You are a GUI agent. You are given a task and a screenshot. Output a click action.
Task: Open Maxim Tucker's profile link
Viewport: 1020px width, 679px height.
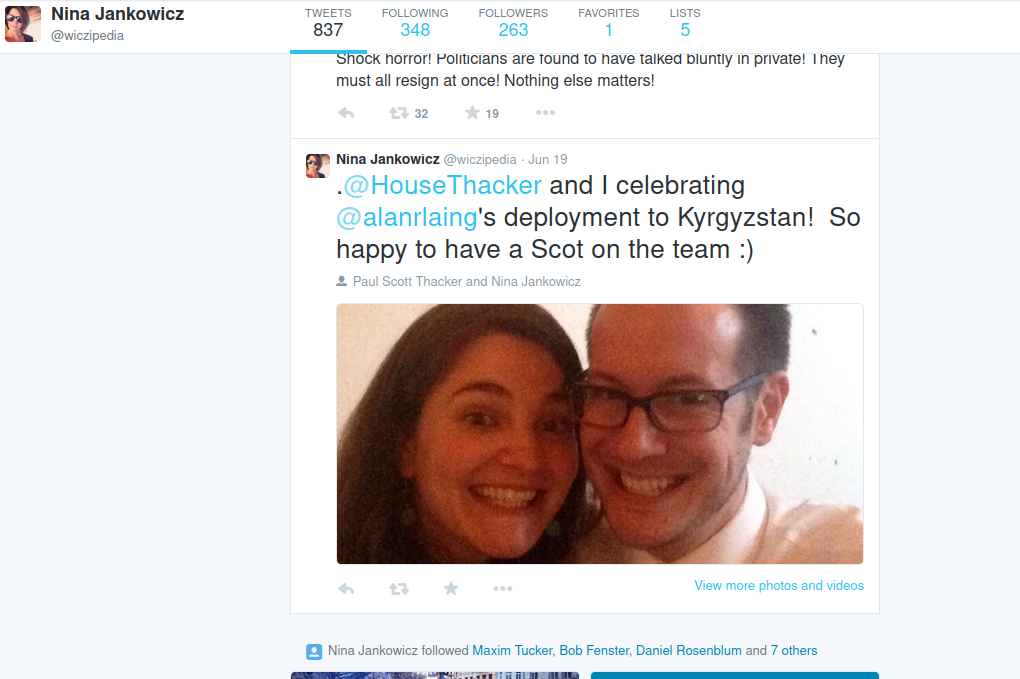click(512, 650)
